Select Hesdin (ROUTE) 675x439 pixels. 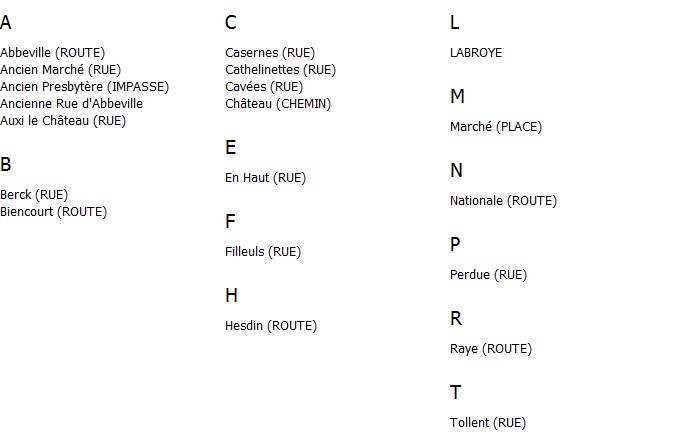click(x=271, y=326)
